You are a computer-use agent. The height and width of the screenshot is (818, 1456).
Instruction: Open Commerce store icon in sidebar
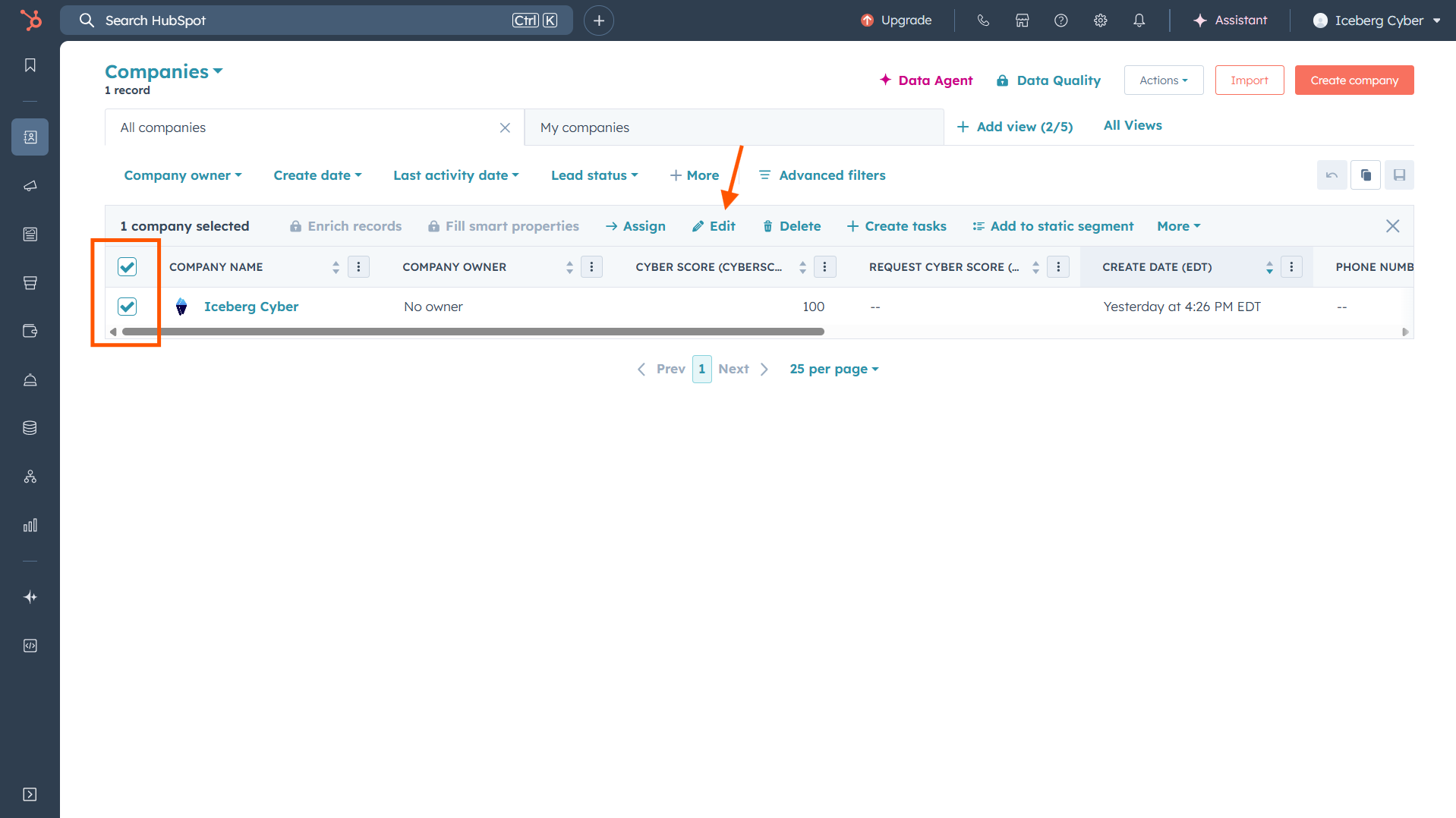(x=30, y=283)
